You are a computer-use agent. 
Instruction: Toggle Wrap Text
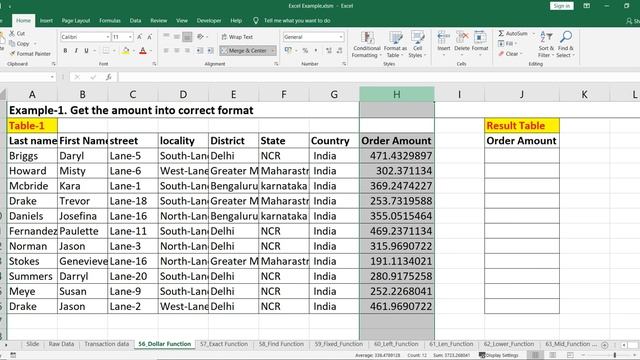point(237,37)
